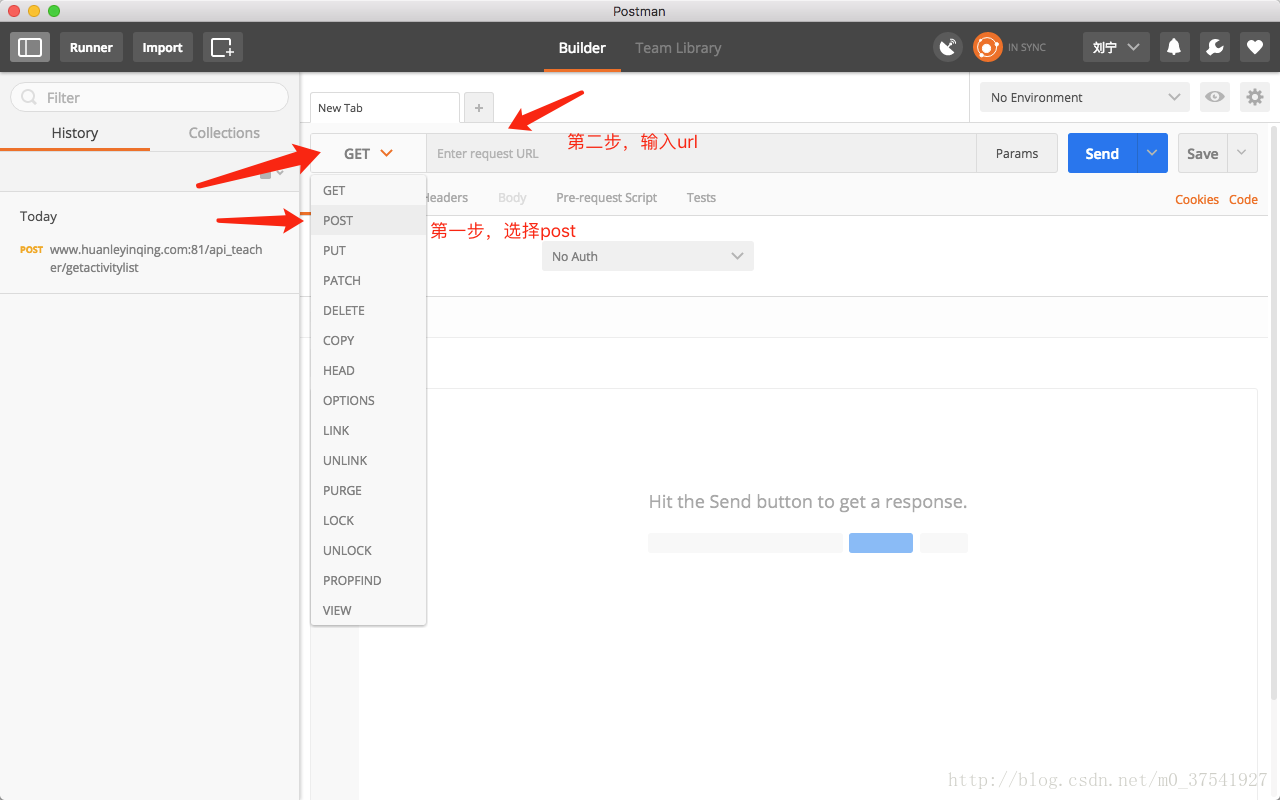Select the New Tab request tab
This screenshot has height=800, width=1280.
coord(385,108)
